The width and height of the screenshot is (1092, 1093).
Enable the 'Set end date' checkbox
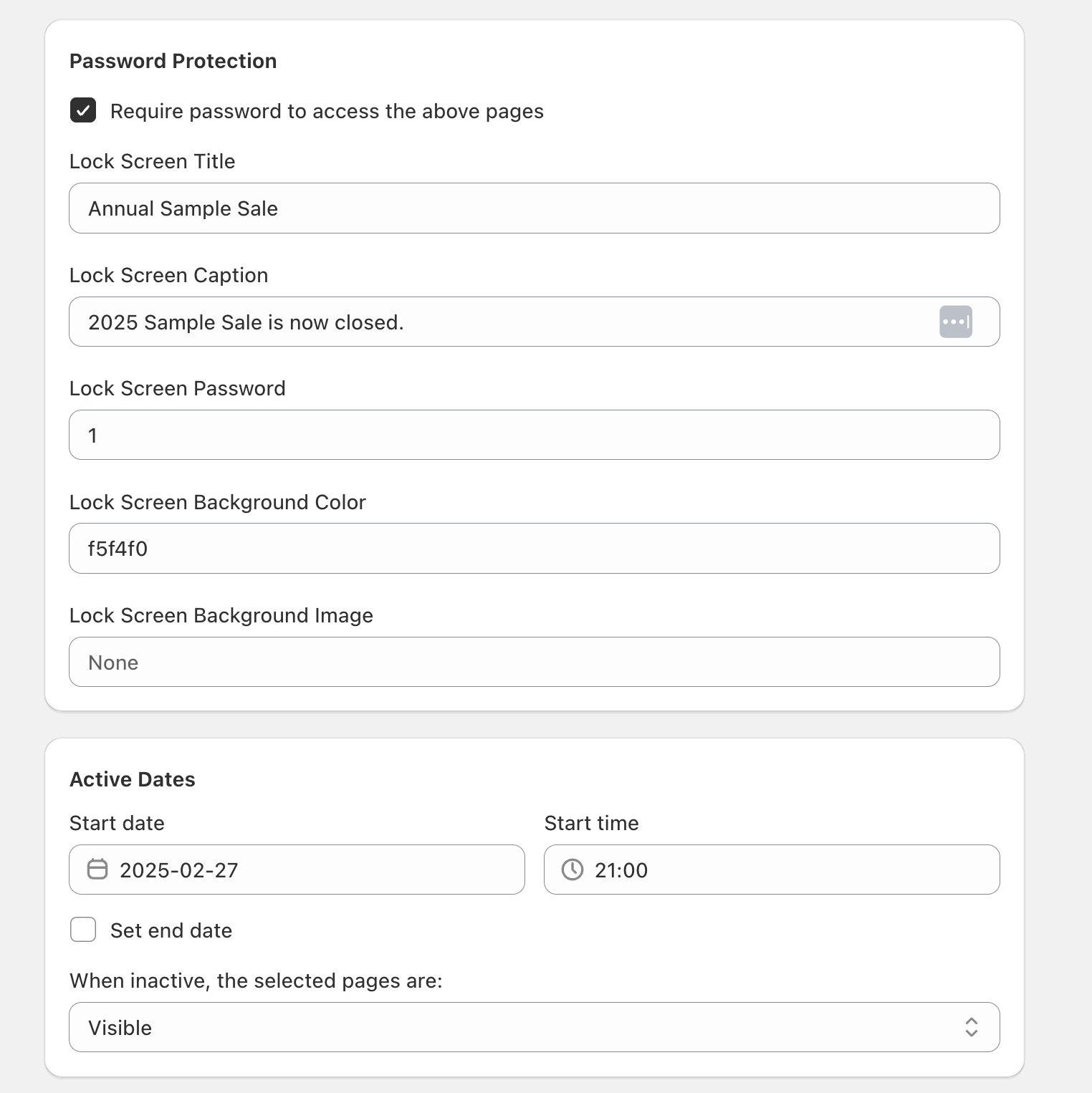tap(82, 929)
